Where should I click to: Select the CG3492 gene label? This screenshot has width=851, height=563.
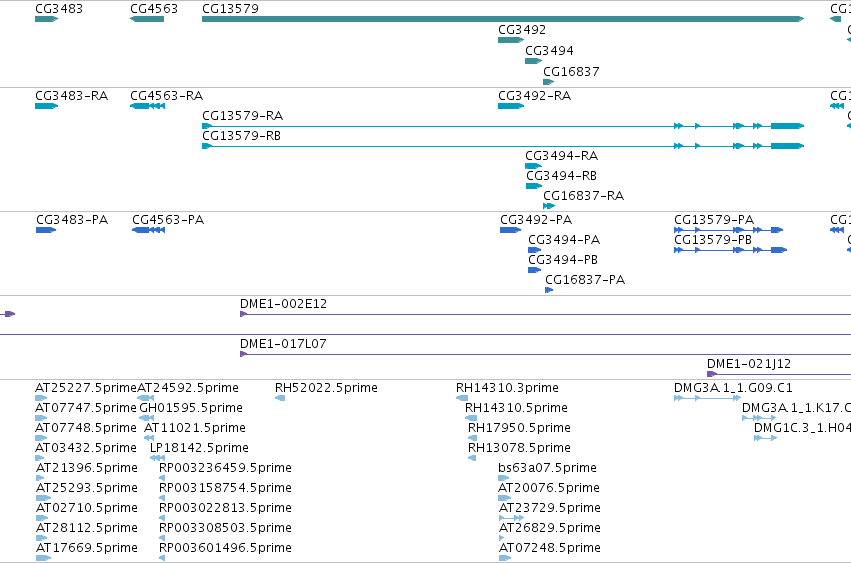(x=522, y=30)
